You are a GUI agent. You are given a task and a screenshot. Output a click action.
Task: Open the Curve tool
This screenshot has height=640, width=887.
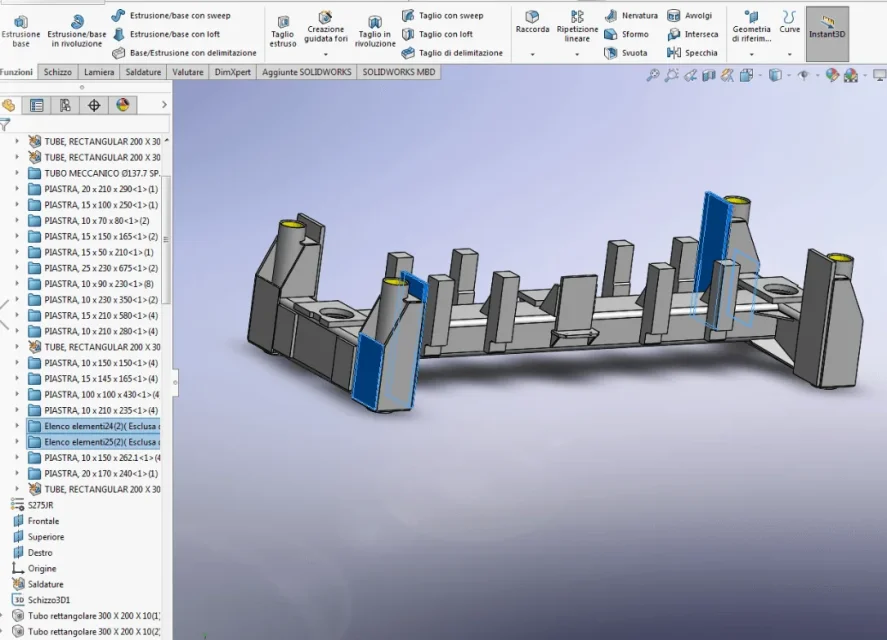pyautogui.click(x=789, y=22)
